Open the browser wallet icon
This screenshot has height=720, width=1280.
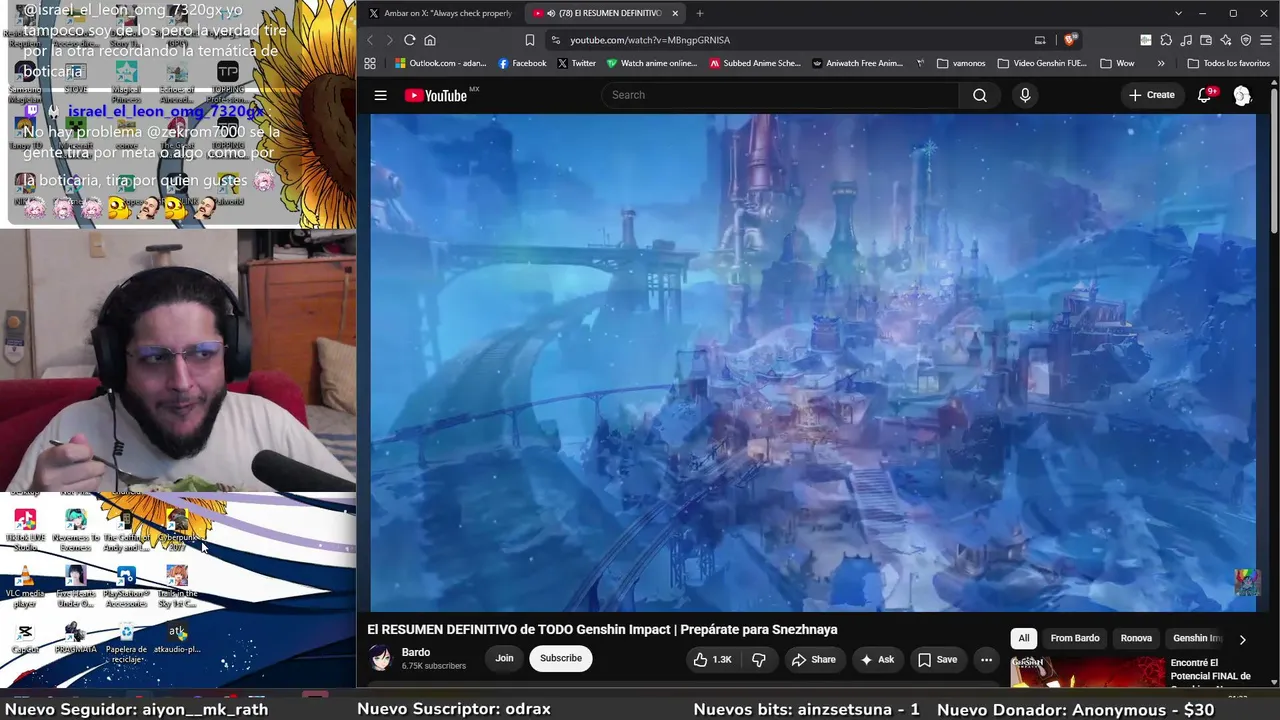1206,40
